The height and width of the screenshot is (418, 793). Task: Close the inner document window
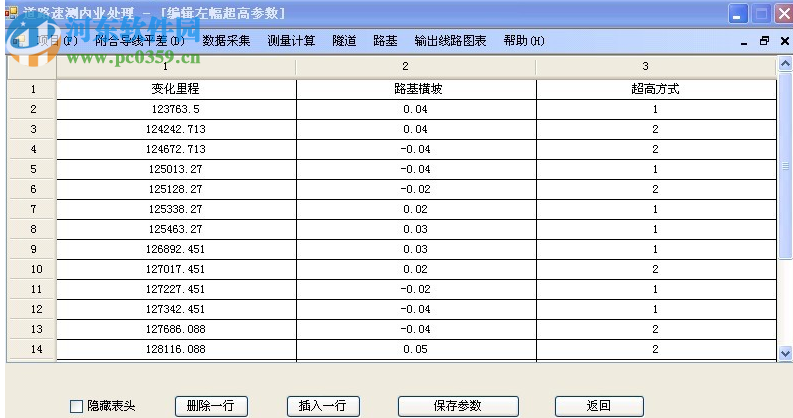pos(784,41)
